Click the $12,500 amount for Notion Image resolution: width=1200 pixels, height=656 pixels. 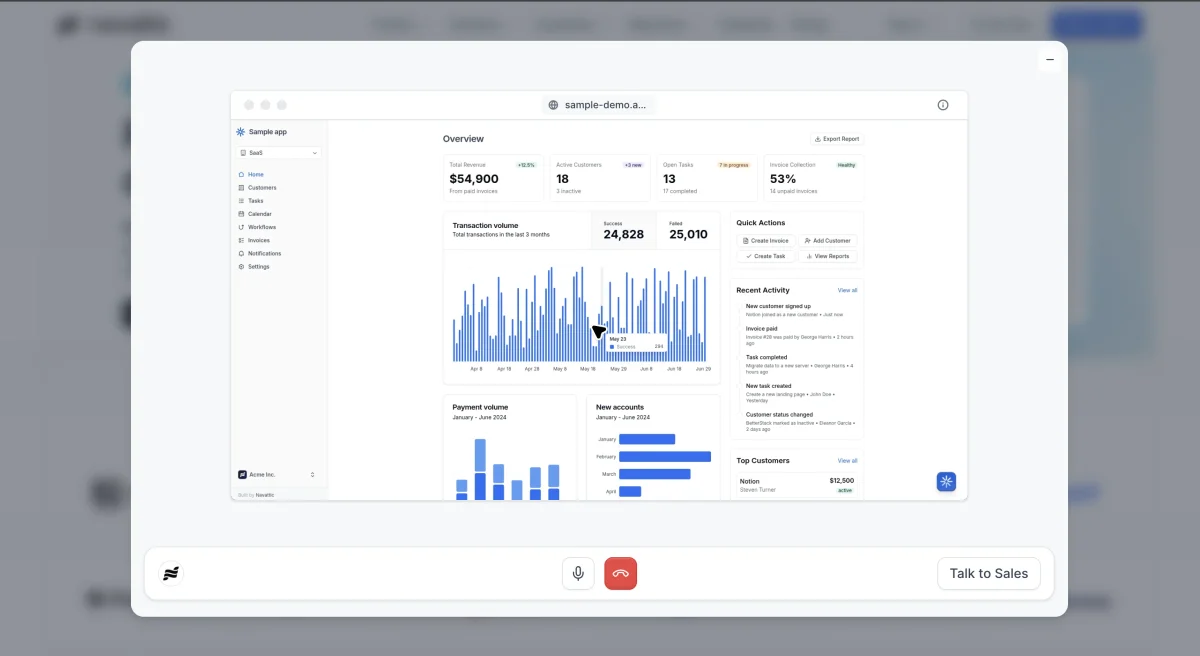[x=841, y=481]
